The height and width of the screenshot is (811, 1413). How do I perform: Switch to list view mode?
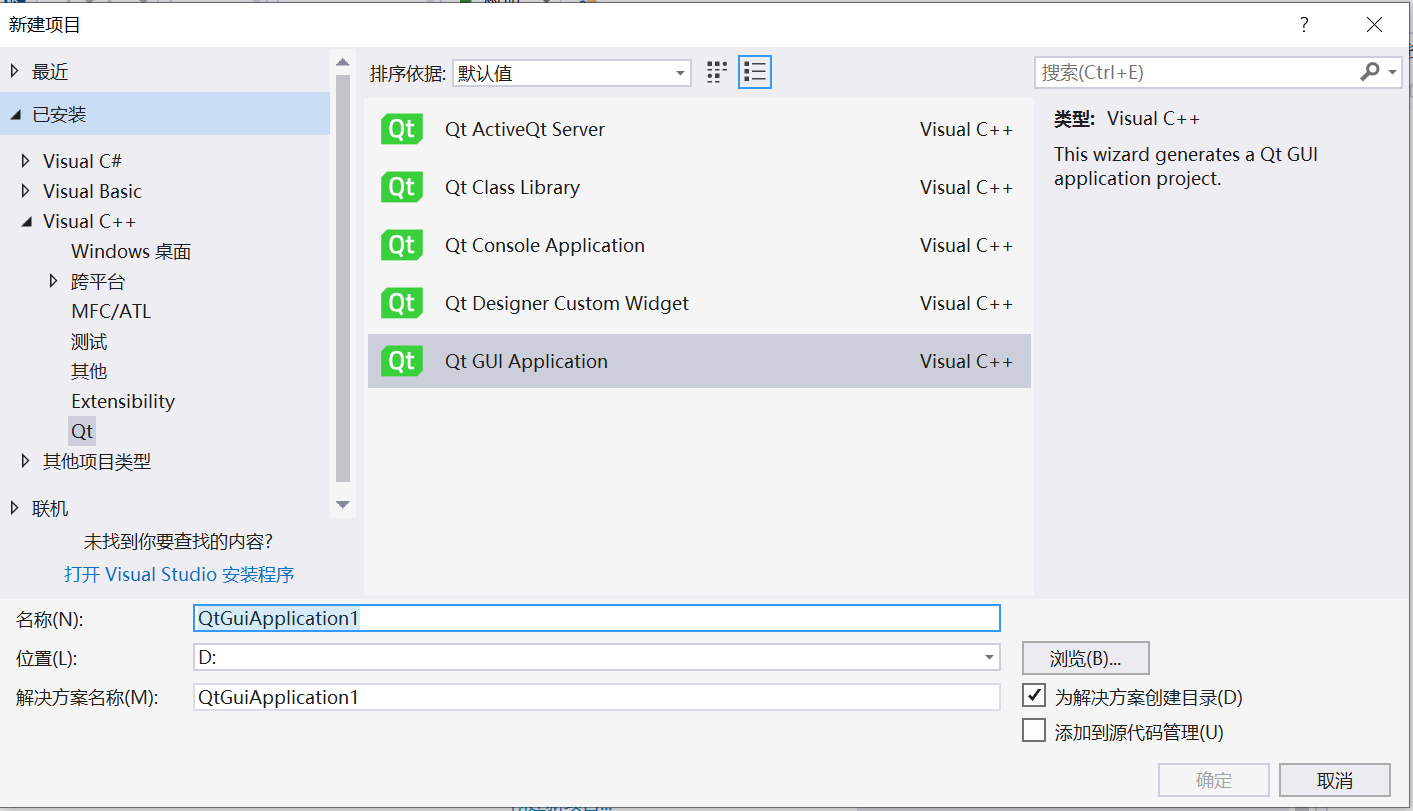pyautogui.click(x=754, y=71)
